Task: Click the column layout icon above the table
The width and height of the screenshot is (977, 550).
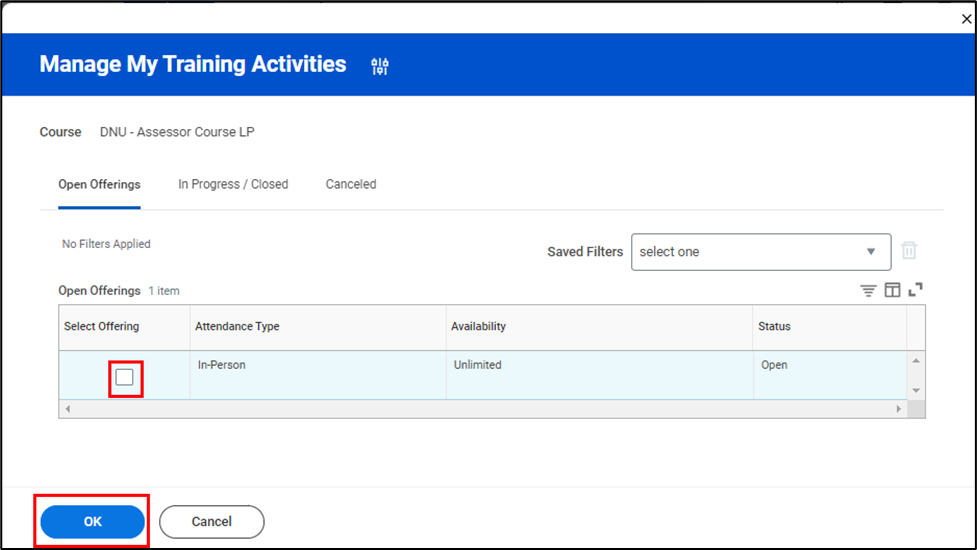Action: coord(892,291)
